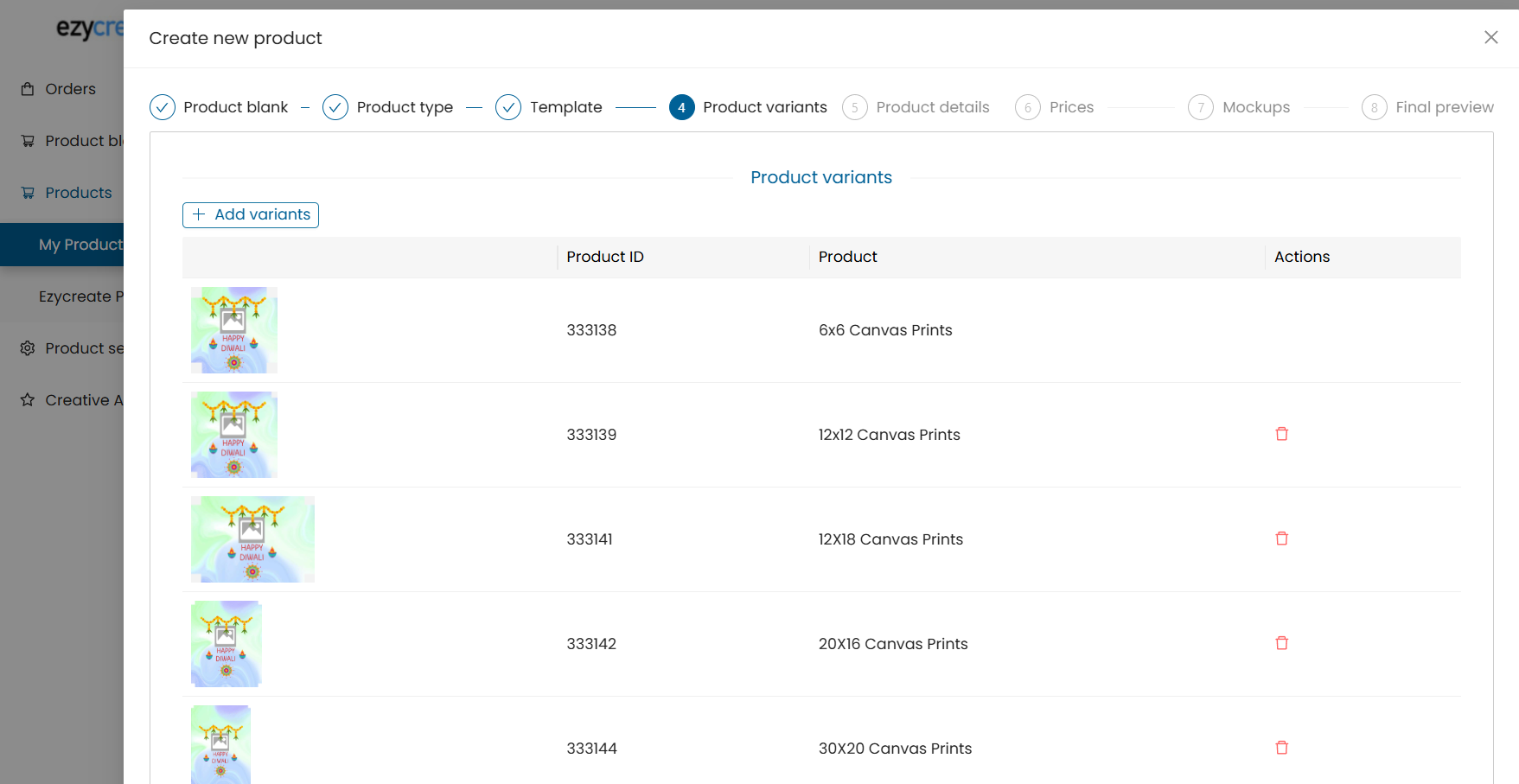Select product ID 333139
This screenshot has width=1519, height=784.
point(591,435)
